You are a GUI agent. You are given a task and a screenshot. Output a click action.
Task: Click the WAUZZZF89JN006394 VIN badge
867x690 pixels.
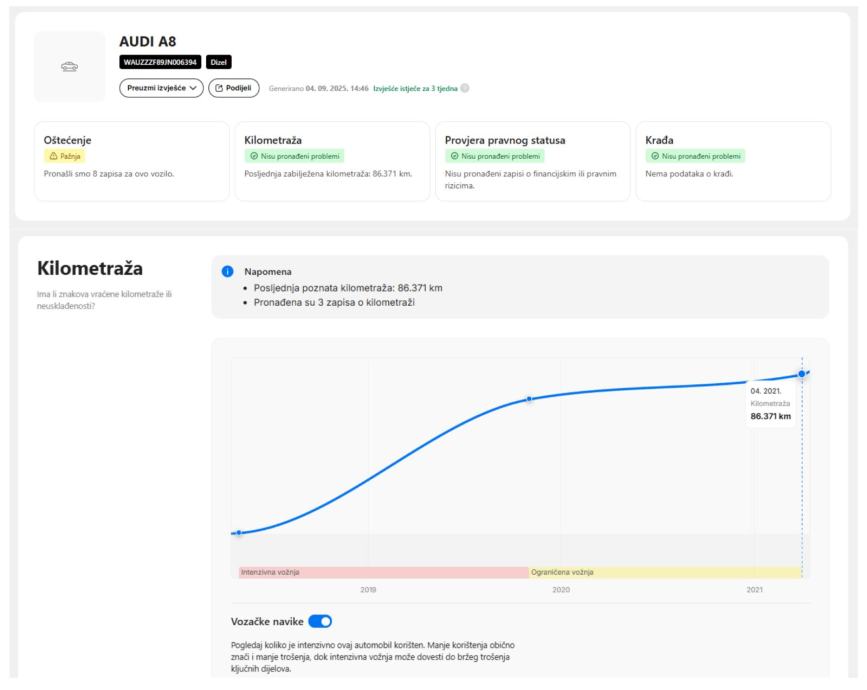click(x=159, y=62)
